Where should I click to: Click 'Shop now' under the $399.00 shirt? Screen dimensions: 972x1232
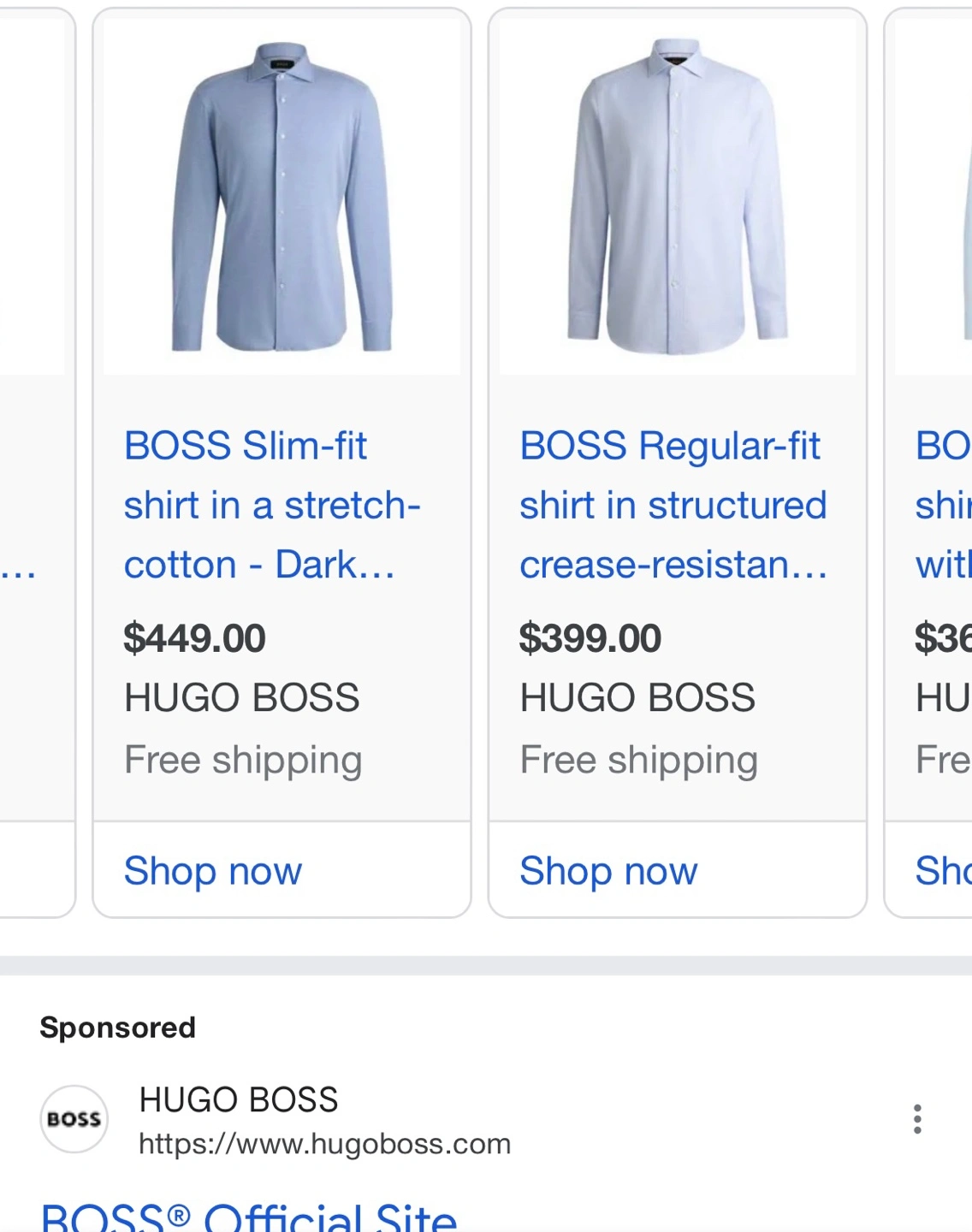click(608, 871)
